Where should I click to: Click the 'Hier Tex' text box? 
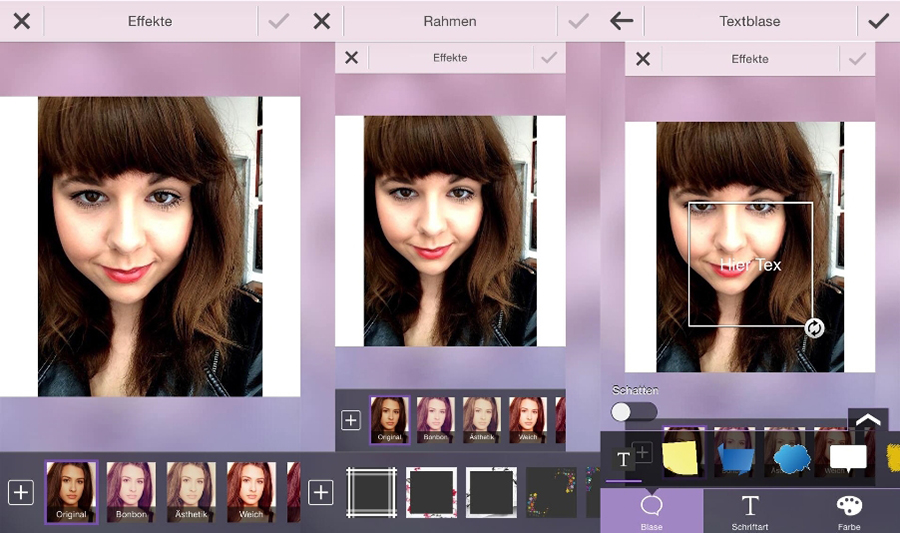point(750,264)
